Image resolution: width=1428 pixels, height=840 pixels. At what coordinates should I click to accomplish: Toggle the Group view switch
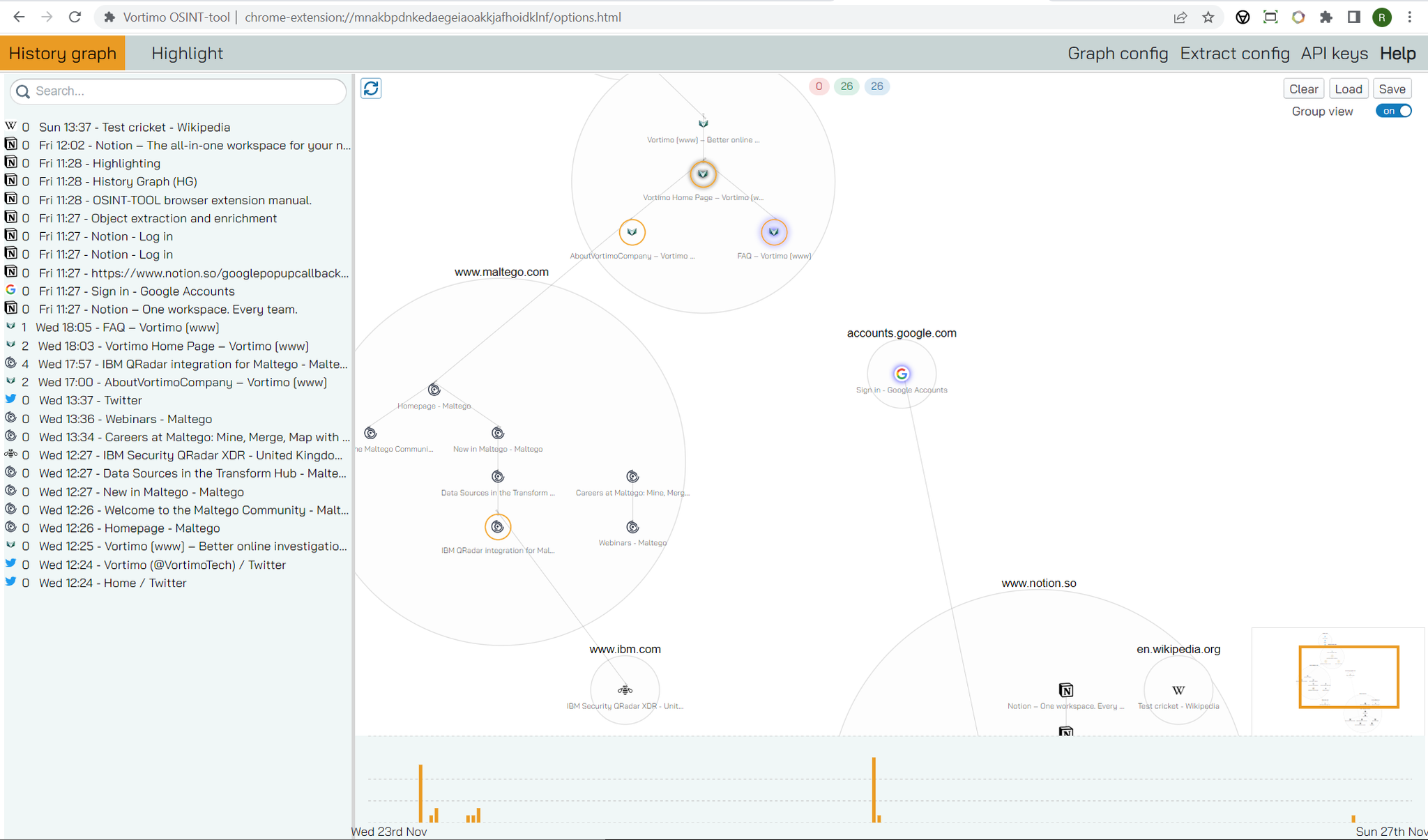point(1393,111)
